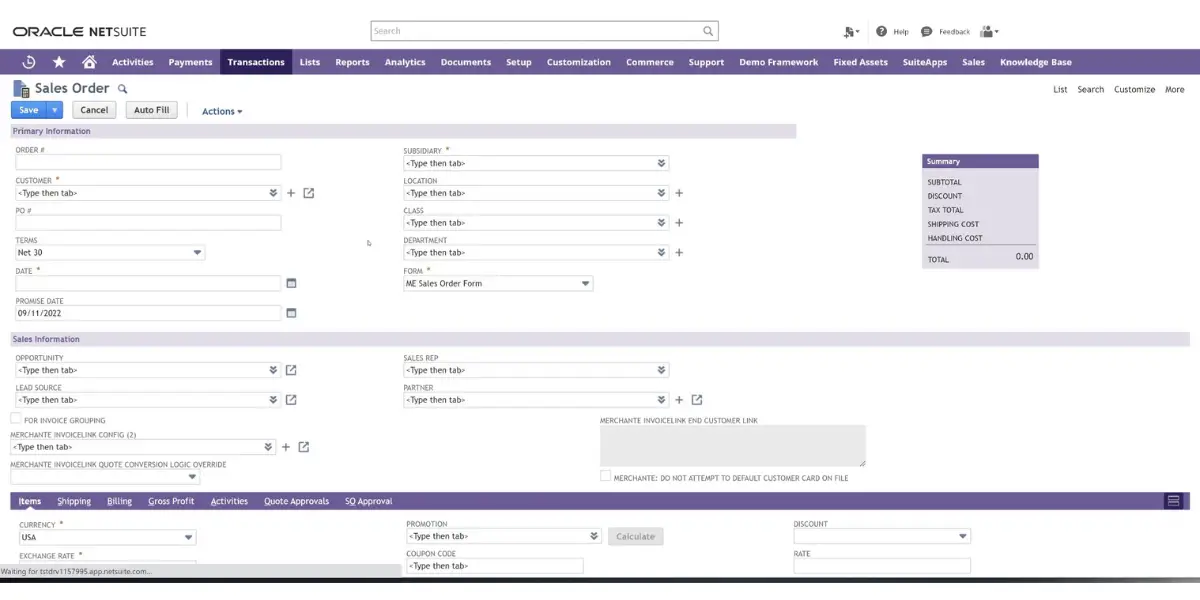Click into the PO # field
This screenshot has width=1200, height=600.
coord(148,223)
